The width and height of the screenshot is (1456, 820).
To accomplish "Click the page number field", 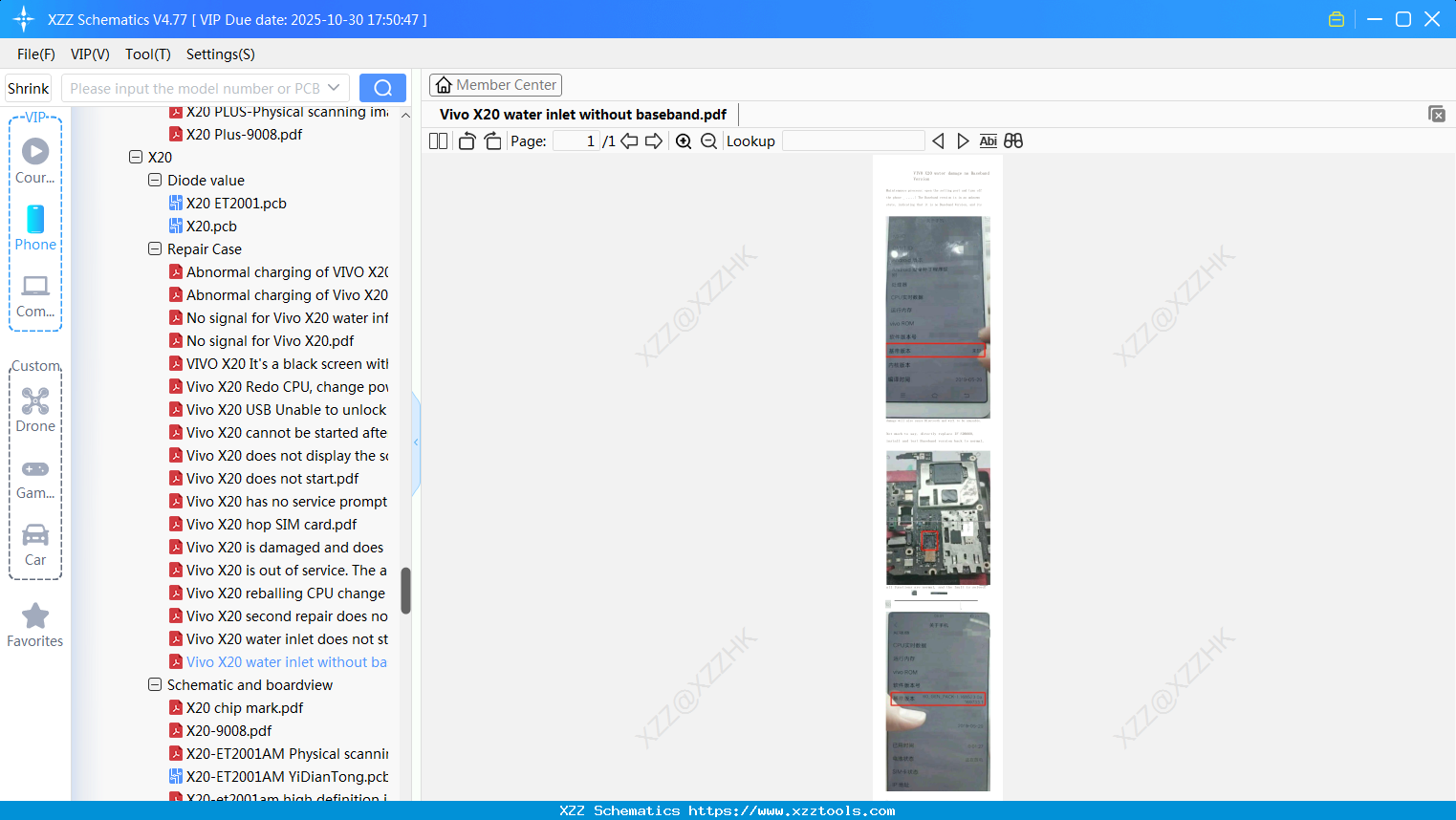I will tap(576, 141).
